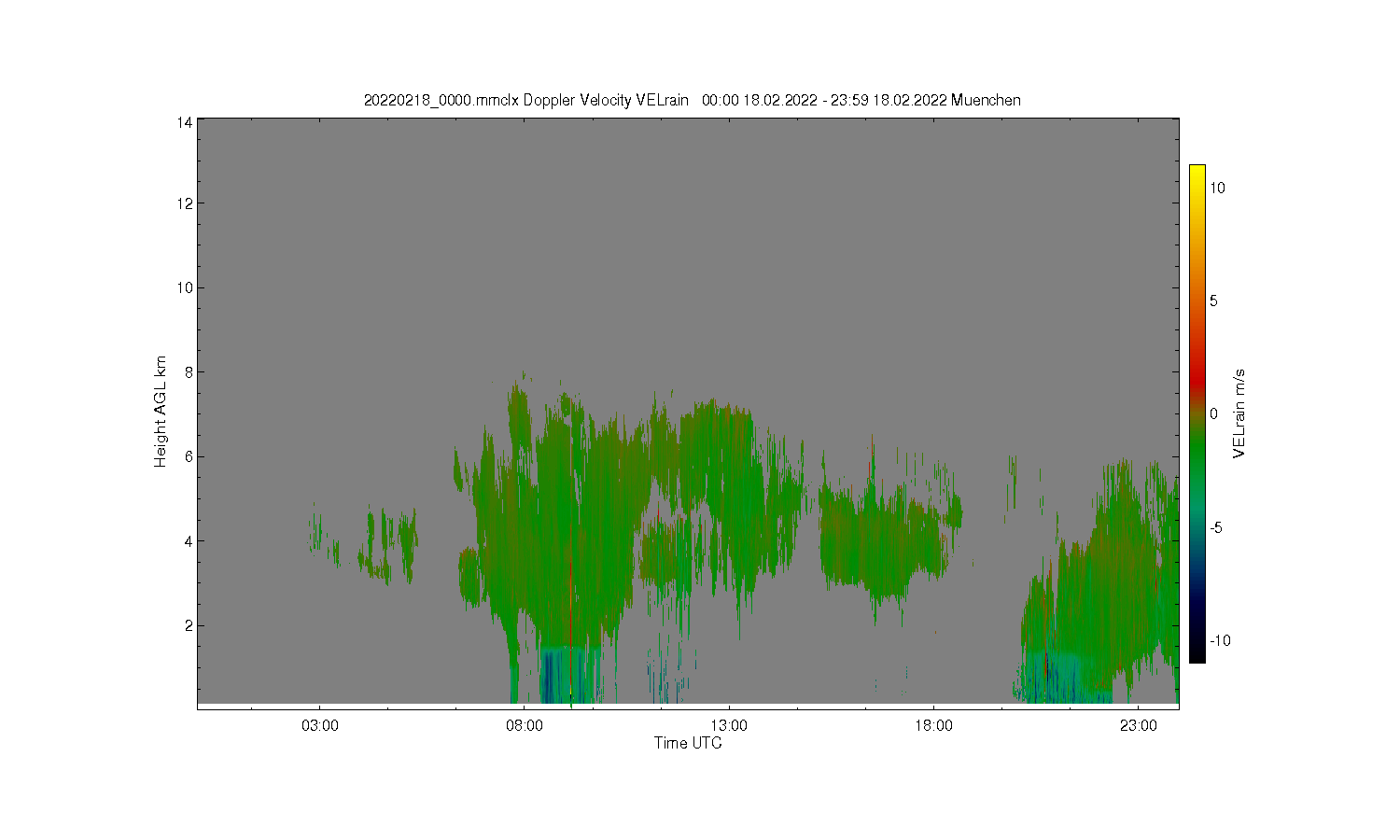
Task: Click the plot title starting with '20220218_0000.mmclx'
Action: click(x=692, y=100)
